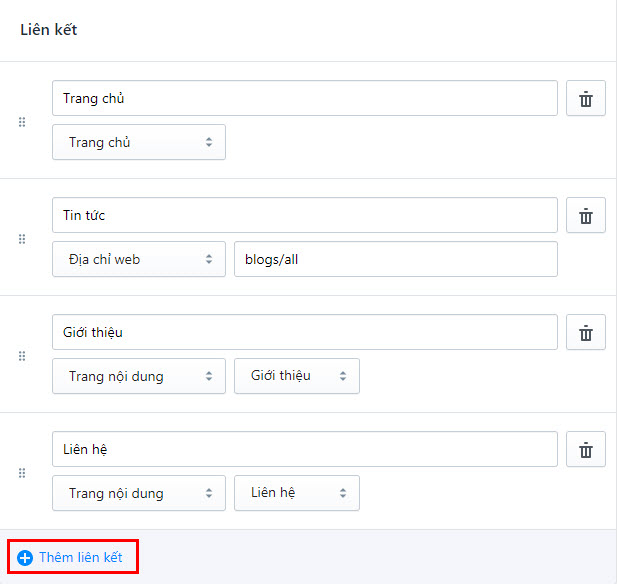Open the Liên hệ page selector dropdown
This screenshot has height=584, width=617.
point(297,493)
